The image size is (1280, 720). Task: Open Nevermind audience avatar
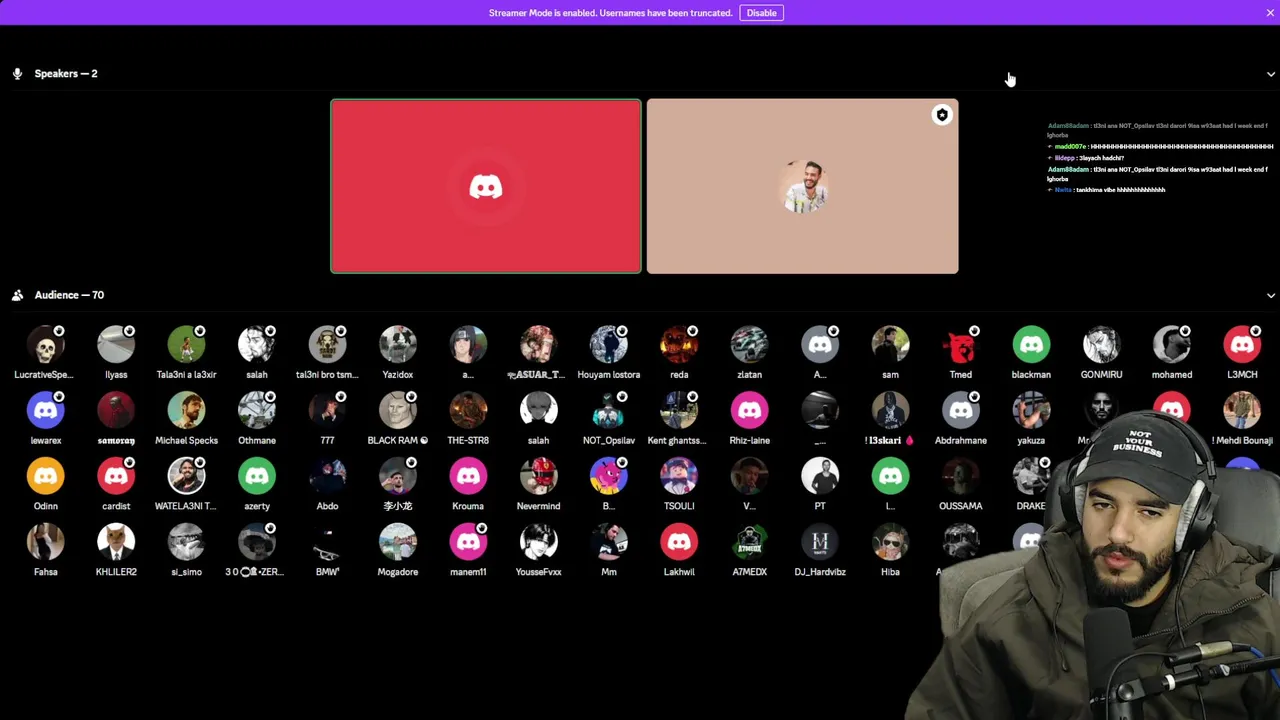(x=538, y=477)
